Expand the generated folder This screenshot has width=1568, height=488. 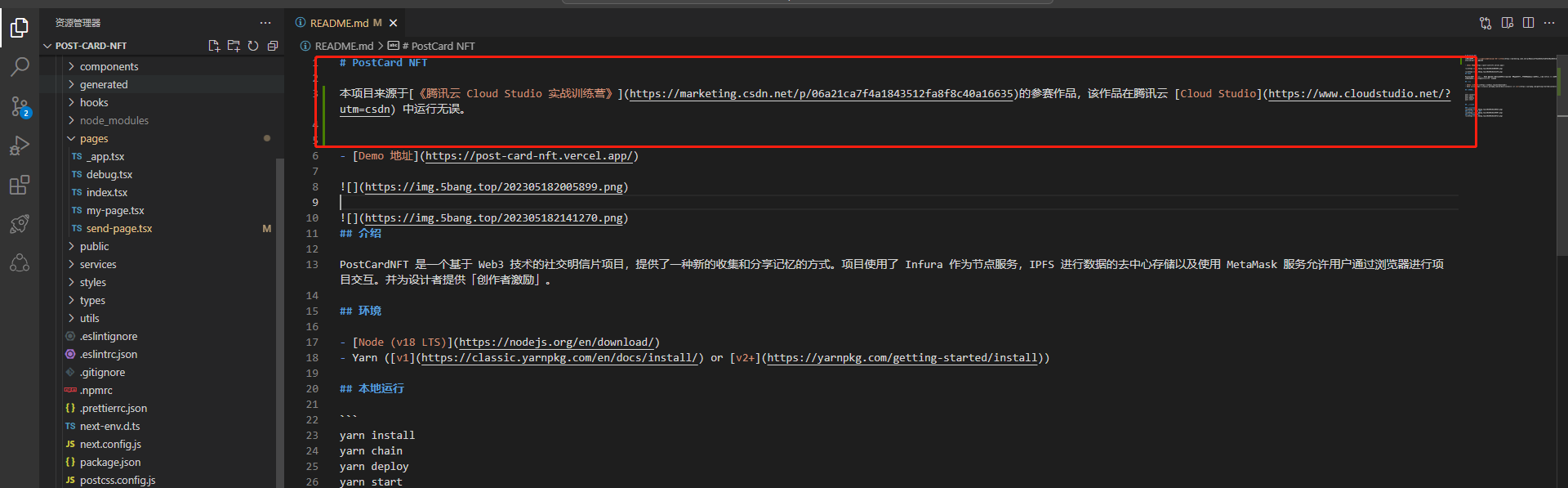pyautogui.click(x=104, y=84)
